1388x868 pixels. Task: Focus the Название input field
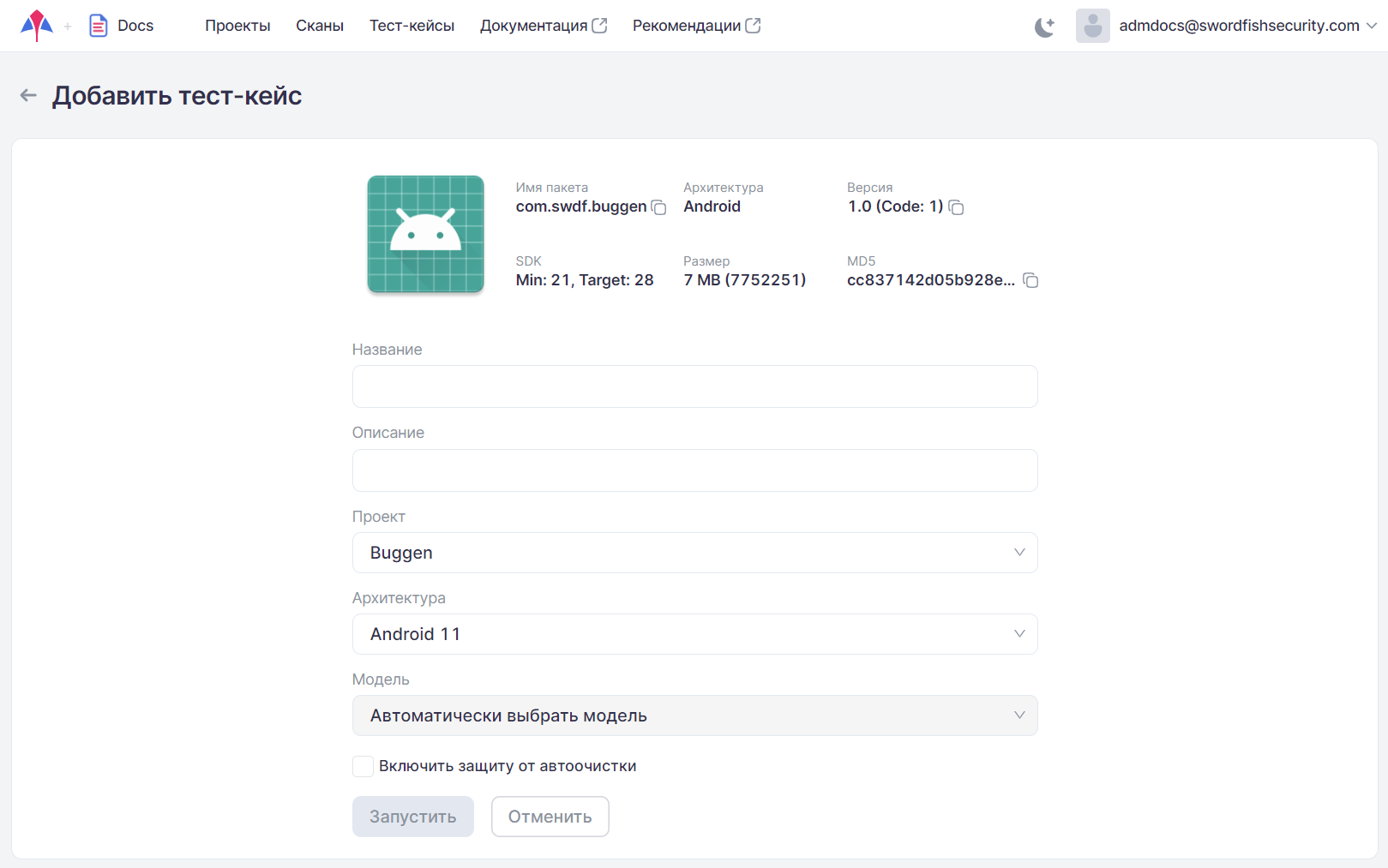(x=694, y=386)
